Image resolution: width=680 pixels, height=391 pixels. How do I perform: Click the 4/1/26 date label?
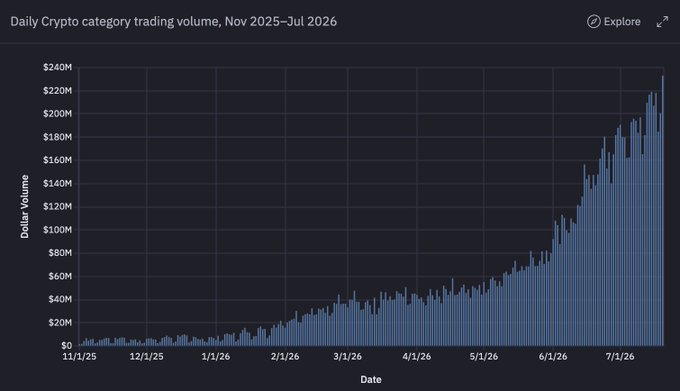point(417,357)
